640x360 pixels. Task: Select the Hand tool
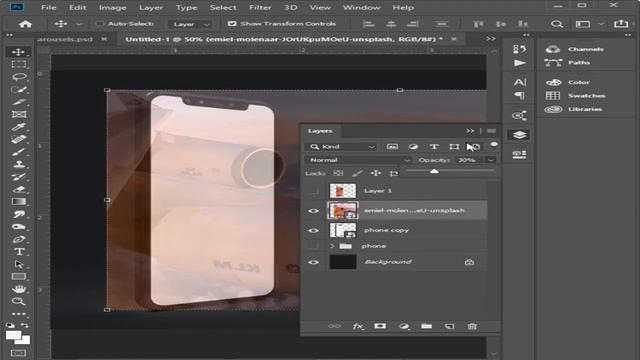(18, 289)
